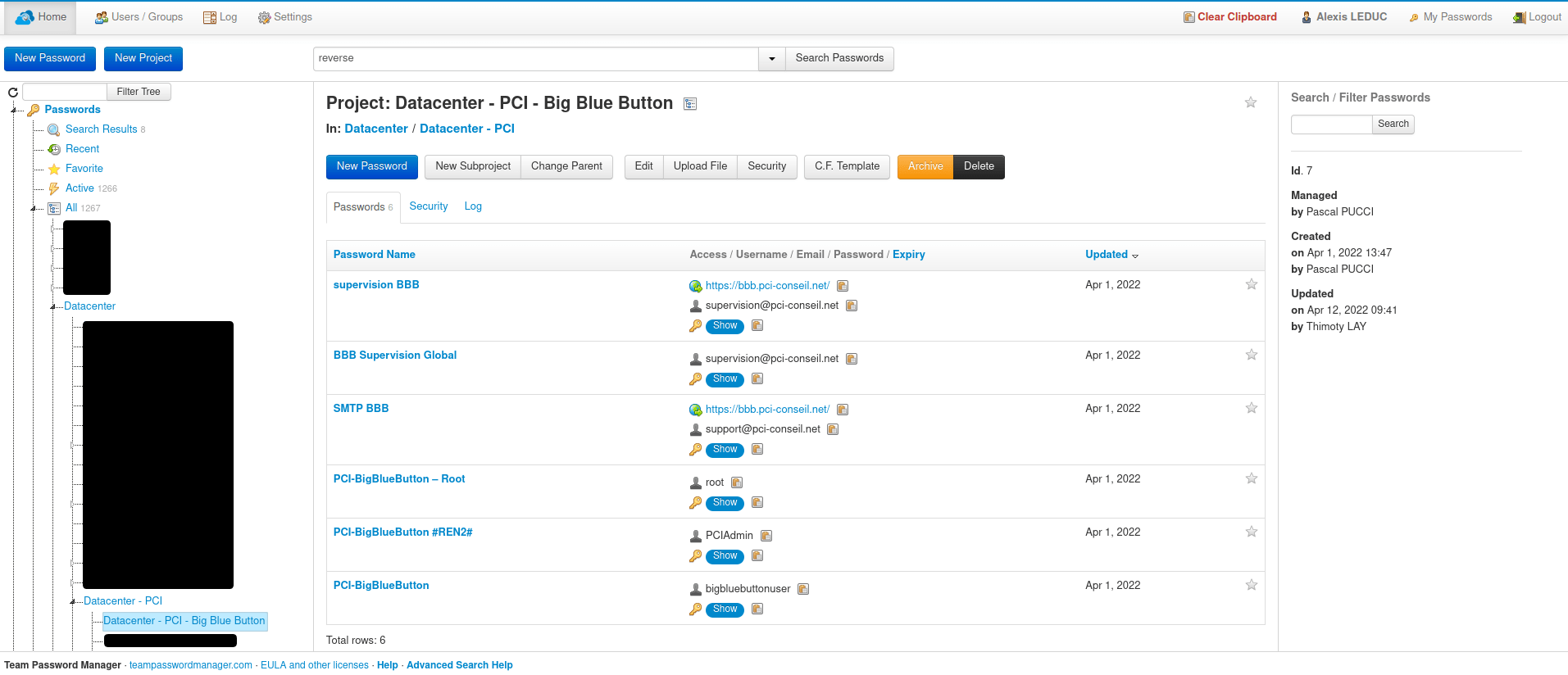Copy support@pci-conseil.net email to clipboard
This screenshot has width=1568, height=675.
coord(833,429)
